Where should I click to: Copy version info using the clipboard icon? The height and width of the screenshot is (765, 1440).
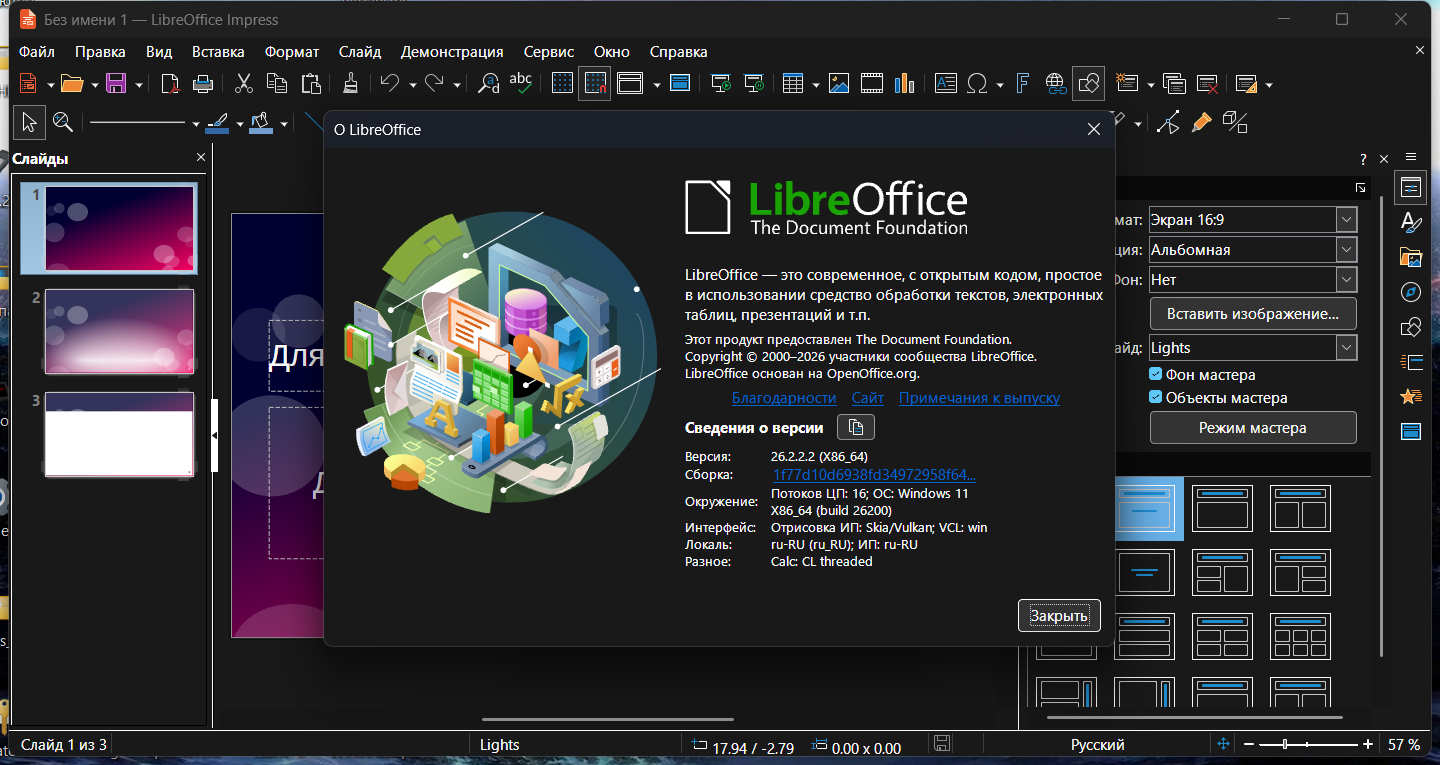click(x=855, y=428)
